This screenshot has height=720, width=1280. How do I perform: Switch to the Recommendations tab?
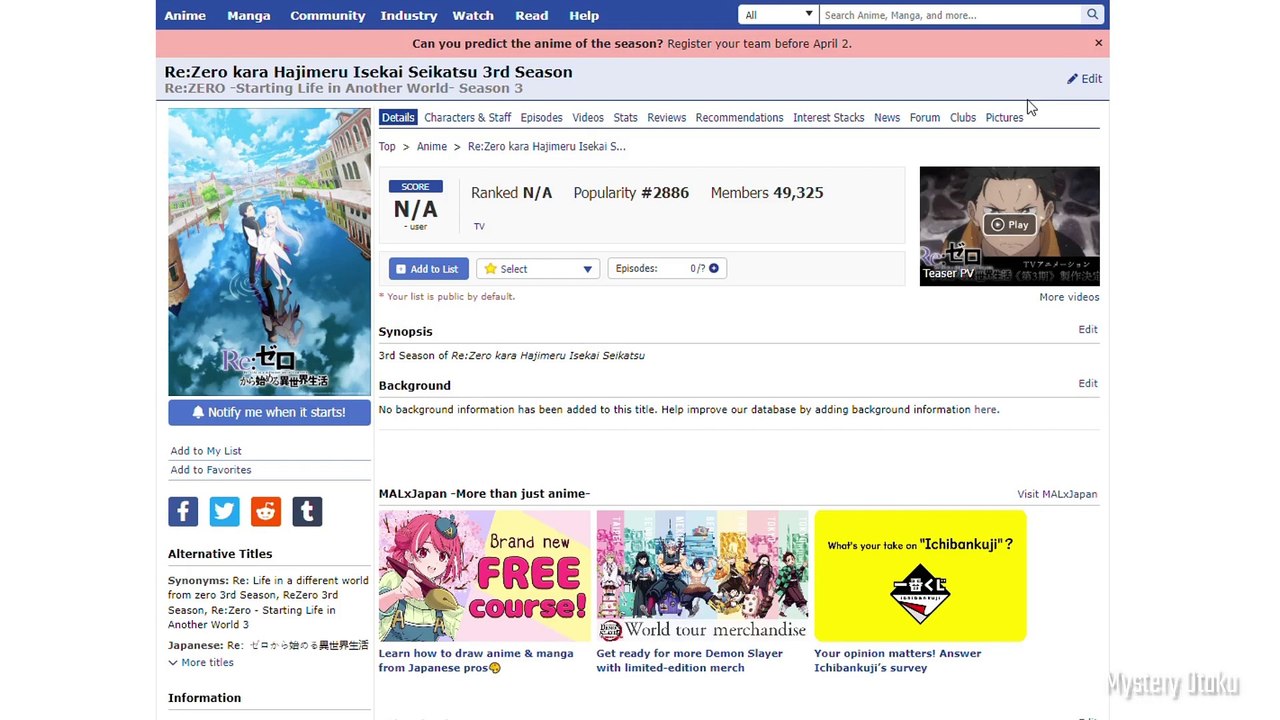tap(739, 118)
